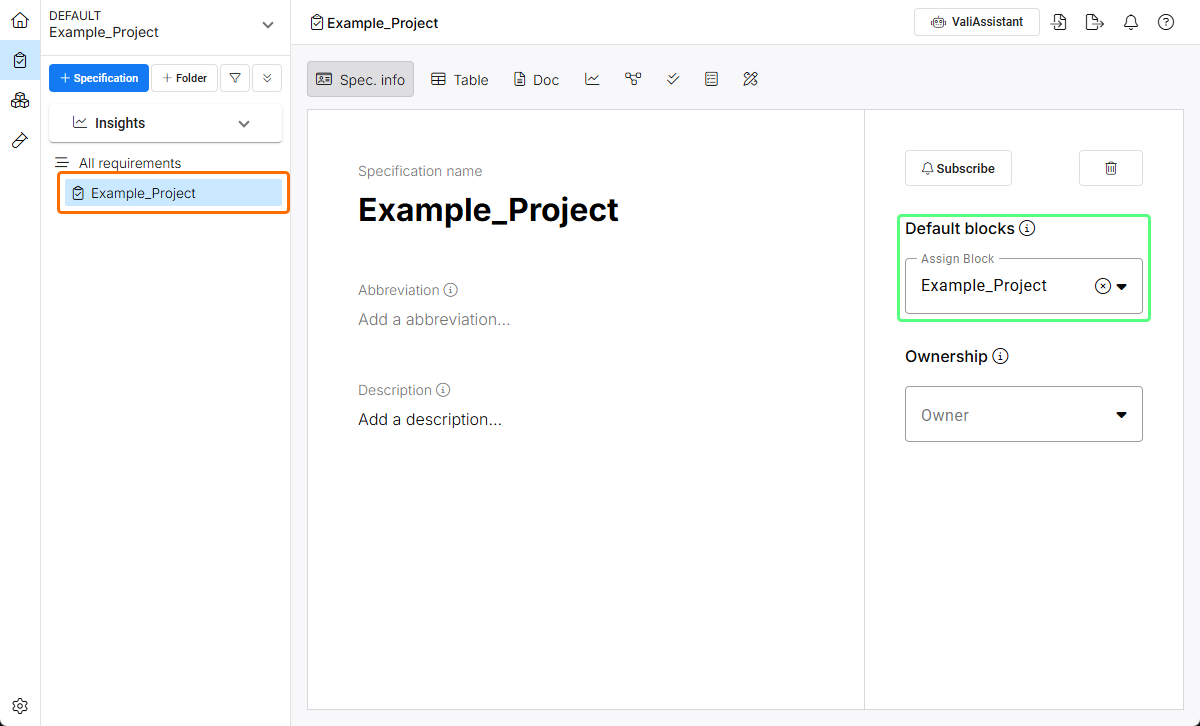The height and width of the screenshot is (726, 1200).
Task: Clear the assigned block Example_Project
Action: (x=1102, y=286)
